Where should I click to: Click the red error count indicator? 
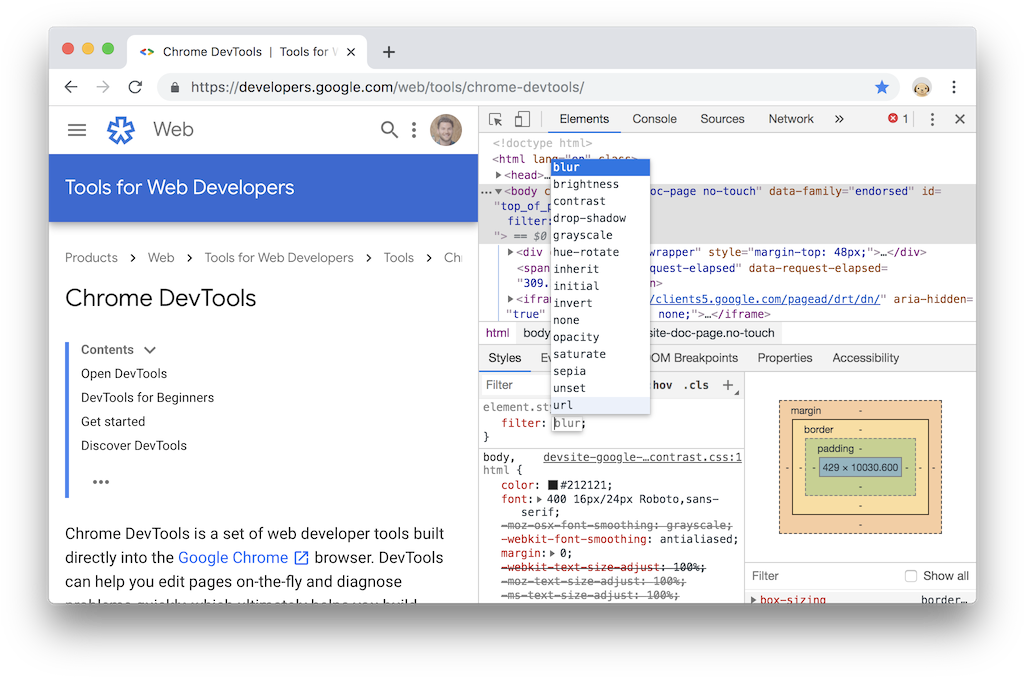point(898,119)
